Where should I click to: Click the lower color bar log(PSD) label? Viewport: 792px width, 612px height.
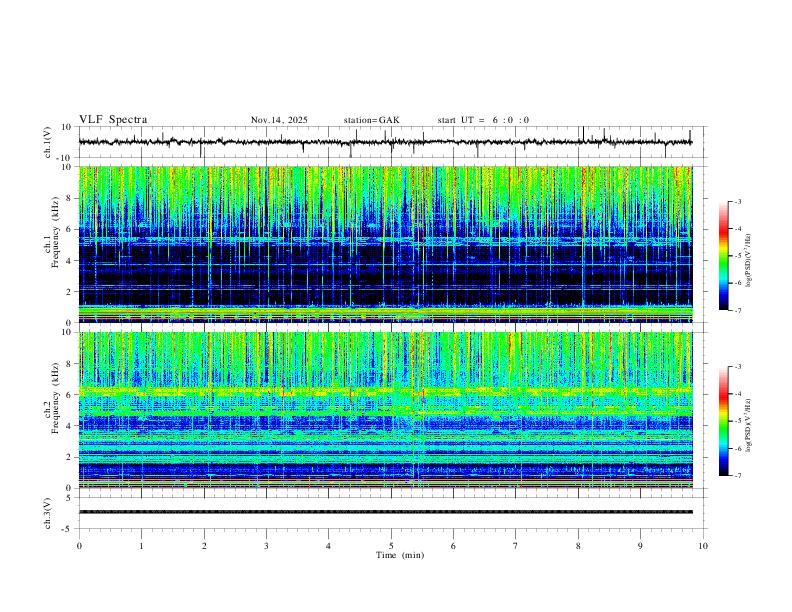click(748, 426)
